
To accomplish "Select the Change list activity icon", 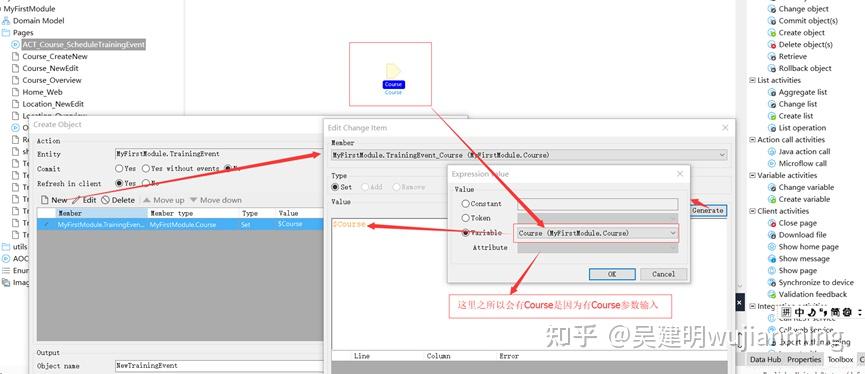I will tap(772, 104).
